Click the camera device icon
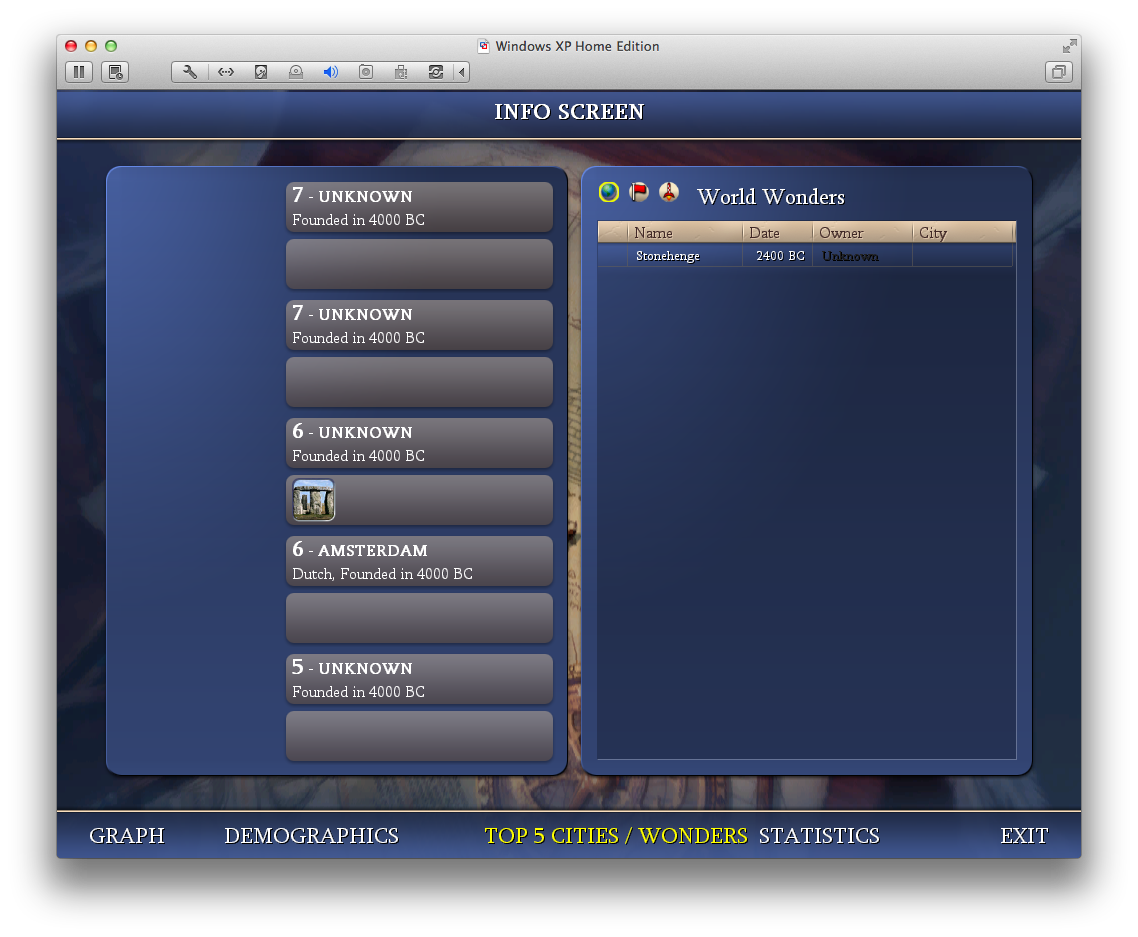Screen dimensions: 1138x937 366,72
